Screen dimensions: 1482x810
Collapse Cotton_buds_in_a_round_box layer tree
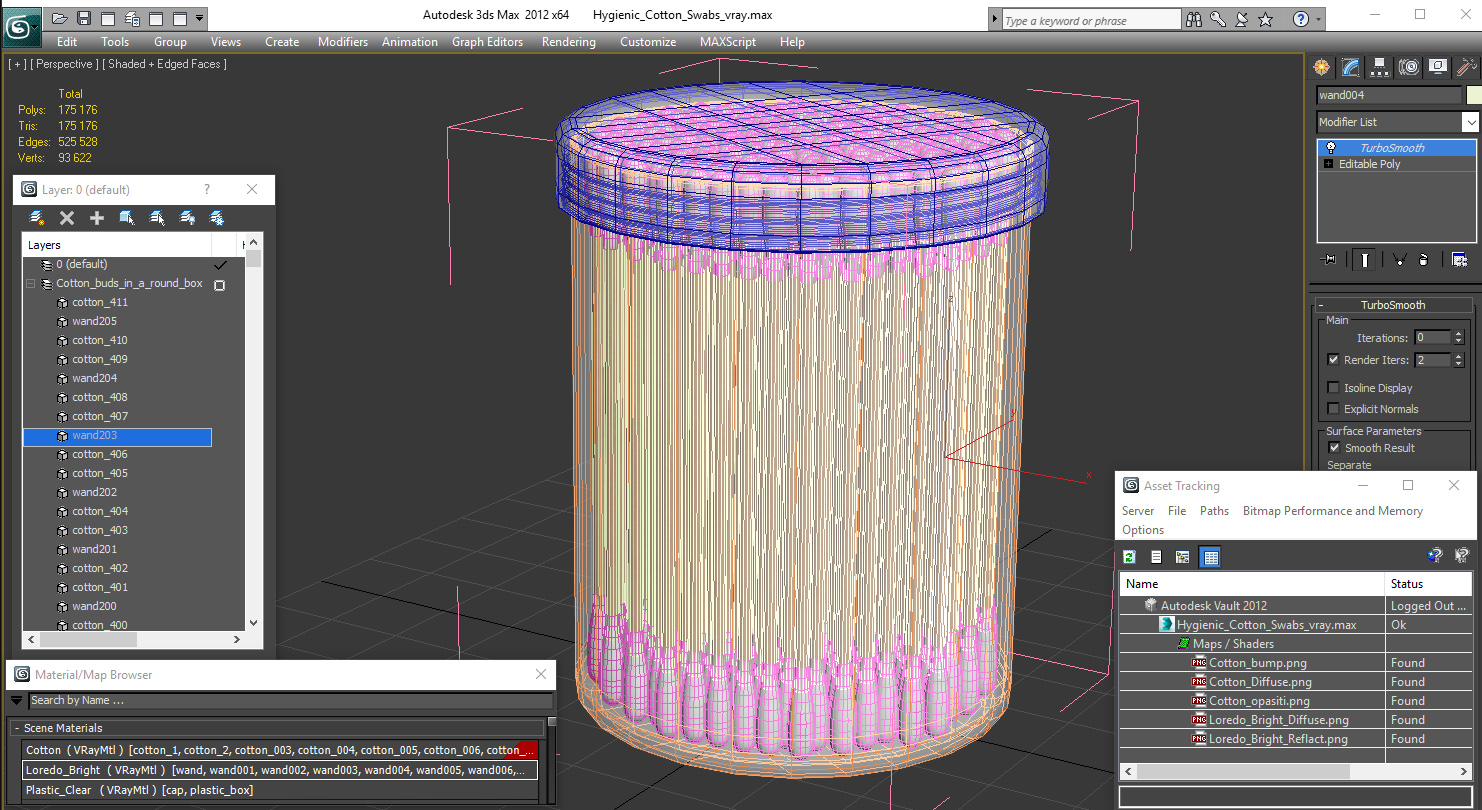coord(31,284)
